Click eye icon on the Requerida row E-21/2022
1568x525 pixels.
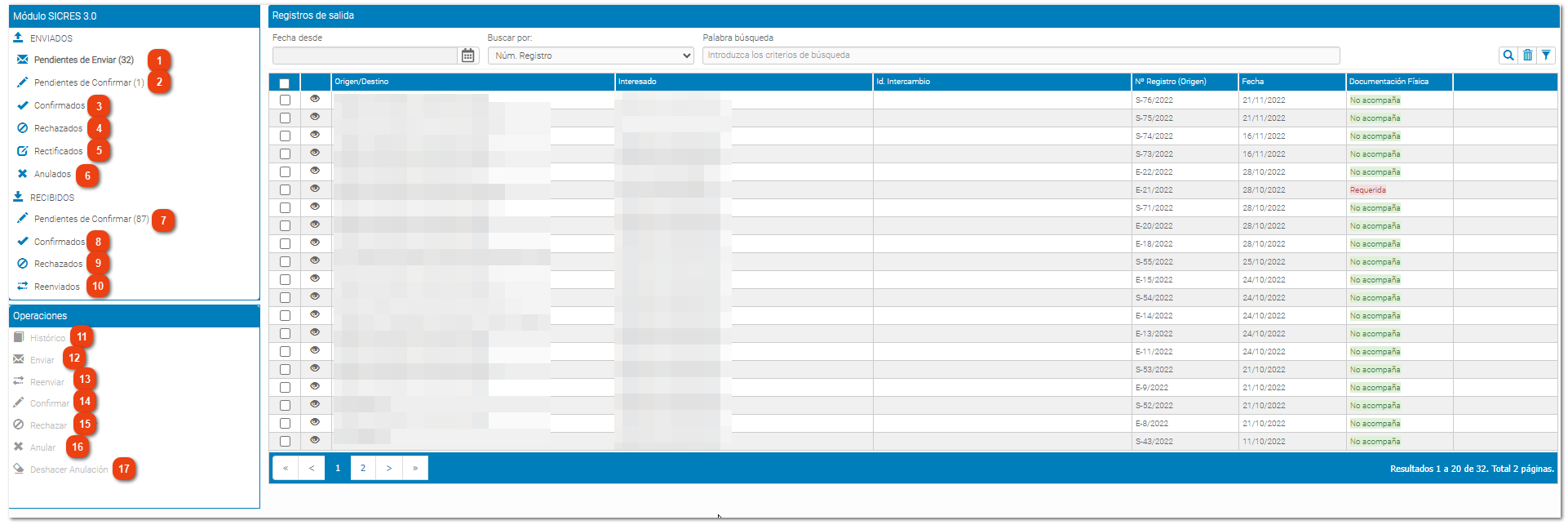click(x=315, y=189)
